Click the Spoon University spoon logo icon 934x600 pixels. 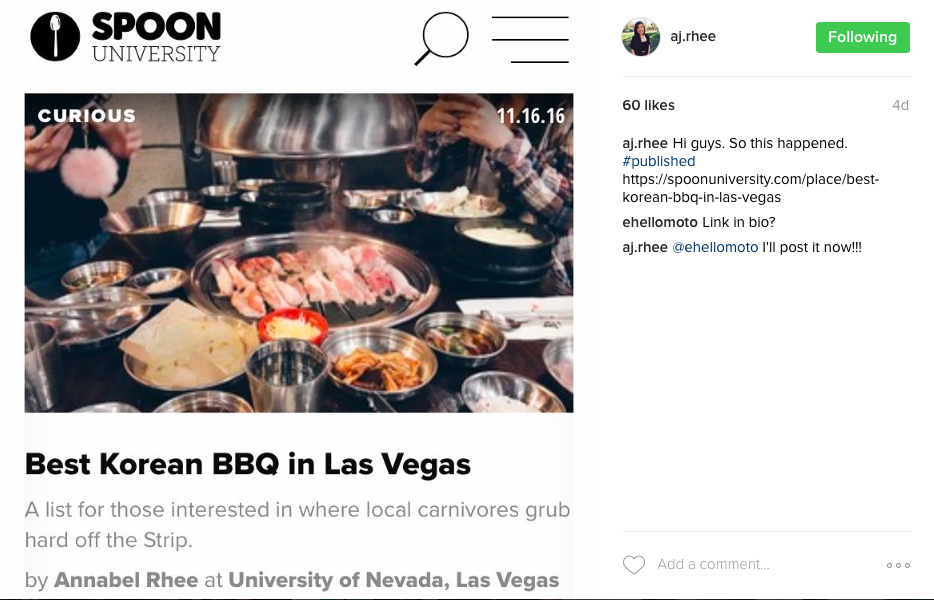pos(55,36)
